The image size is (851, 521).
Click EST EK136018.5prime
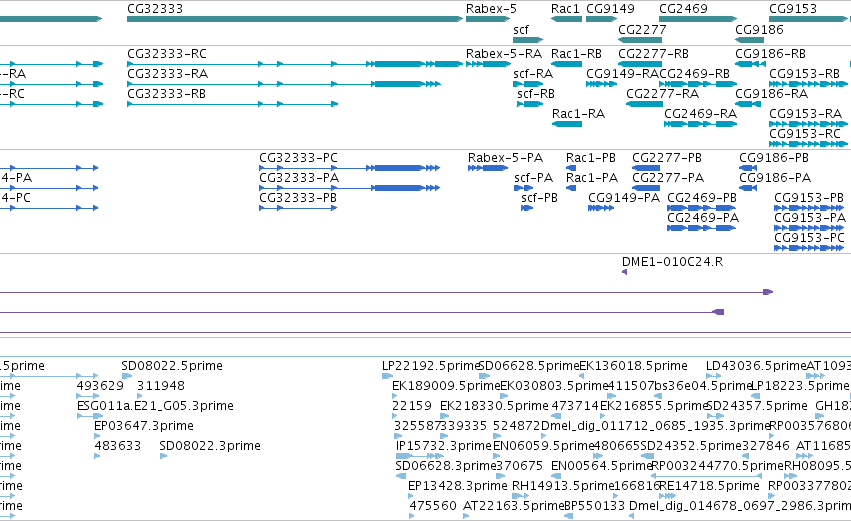582,376
